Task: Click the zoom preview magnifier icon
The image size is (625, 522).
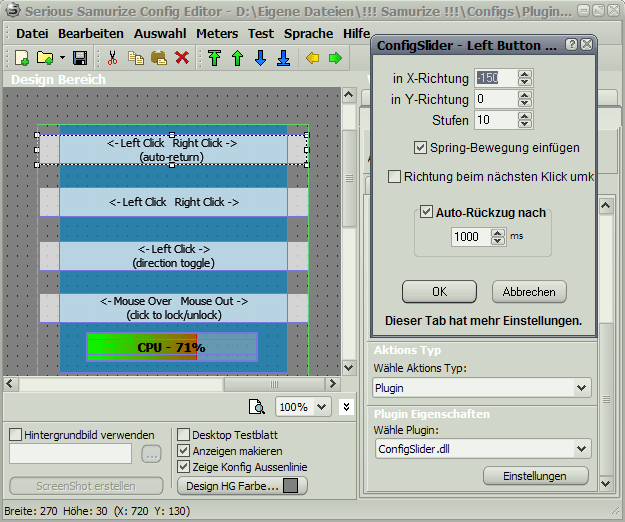Action: (x=257, y=407)
